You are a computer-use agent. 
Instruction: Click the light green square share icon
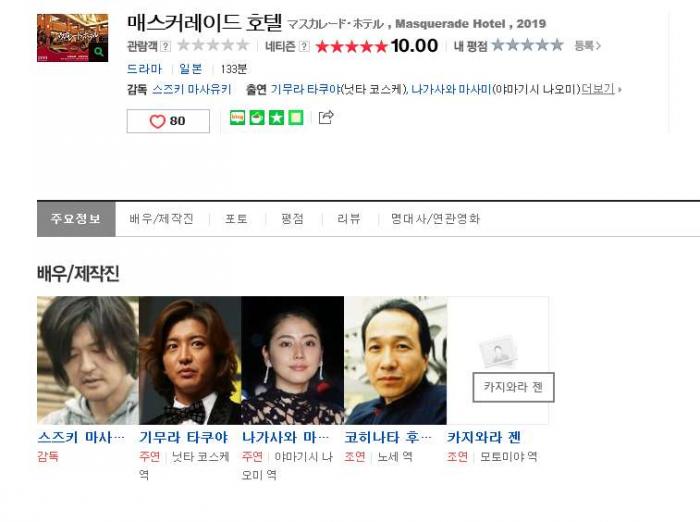pos(296,118)
